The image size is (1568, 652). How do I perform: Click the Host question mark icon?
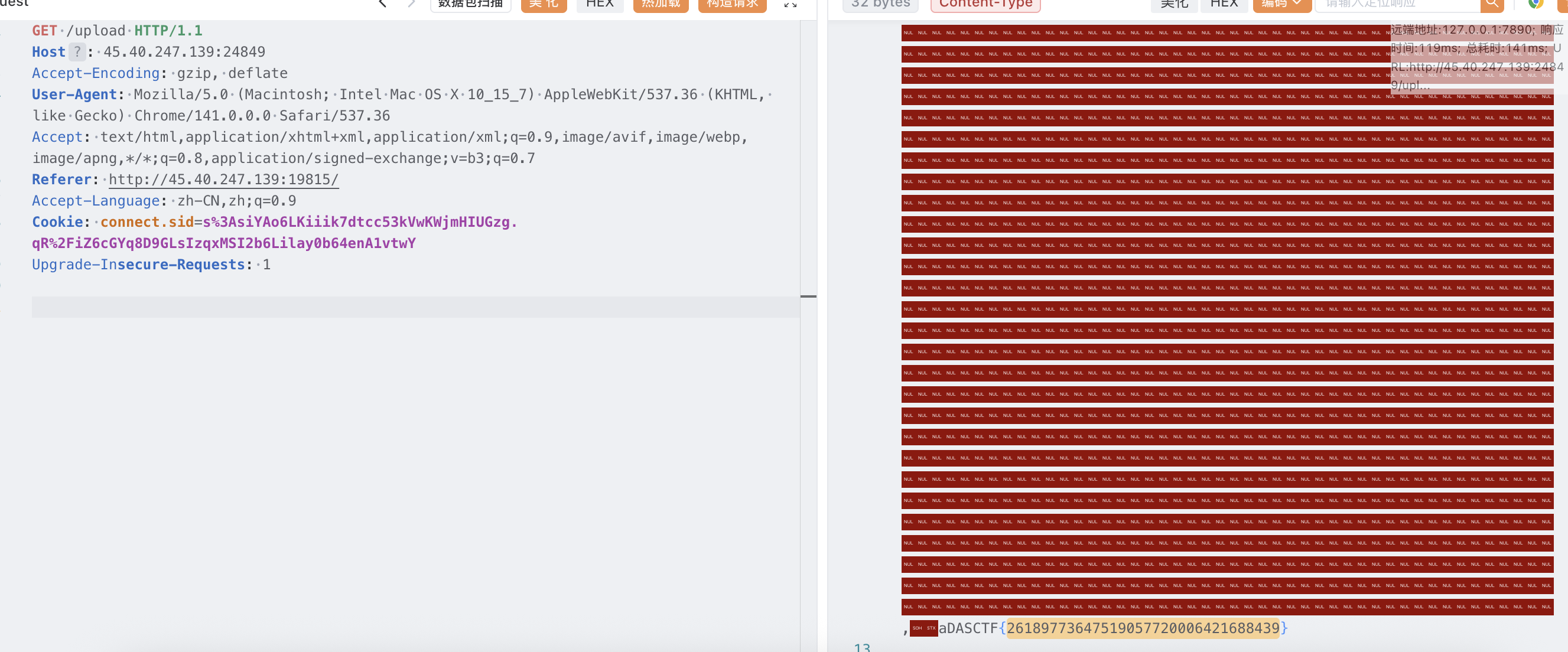coord(77,53)
